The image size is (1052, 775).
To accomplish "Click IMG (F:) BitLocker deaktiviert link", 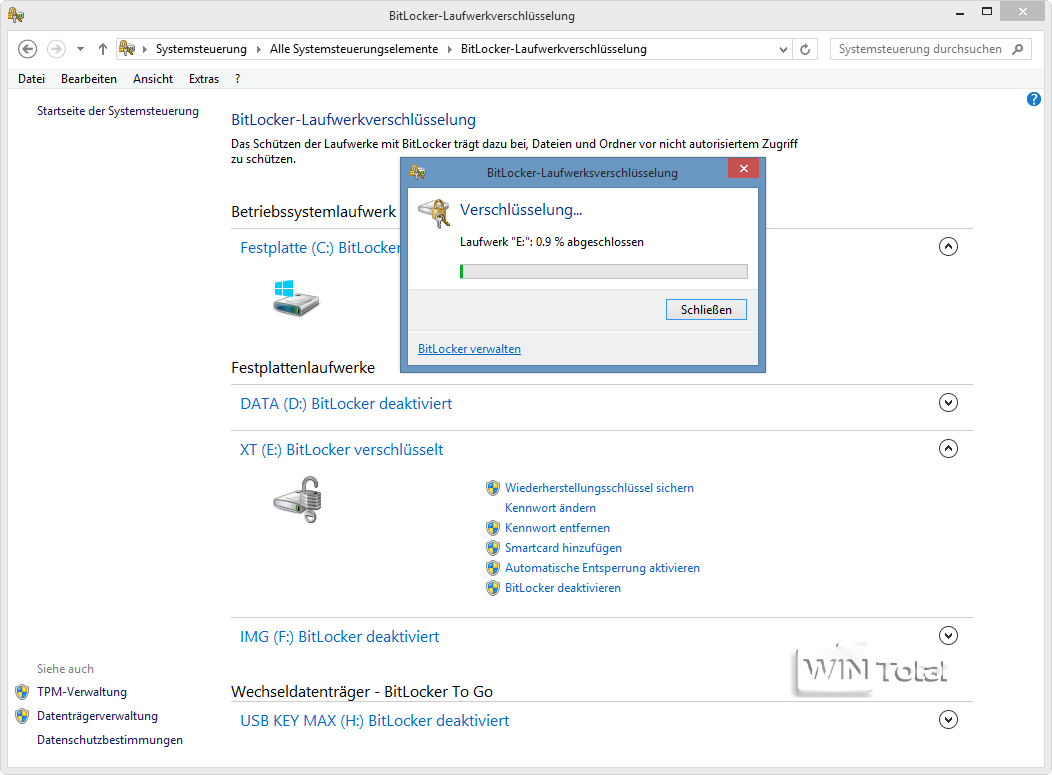I will click(339, 637).
